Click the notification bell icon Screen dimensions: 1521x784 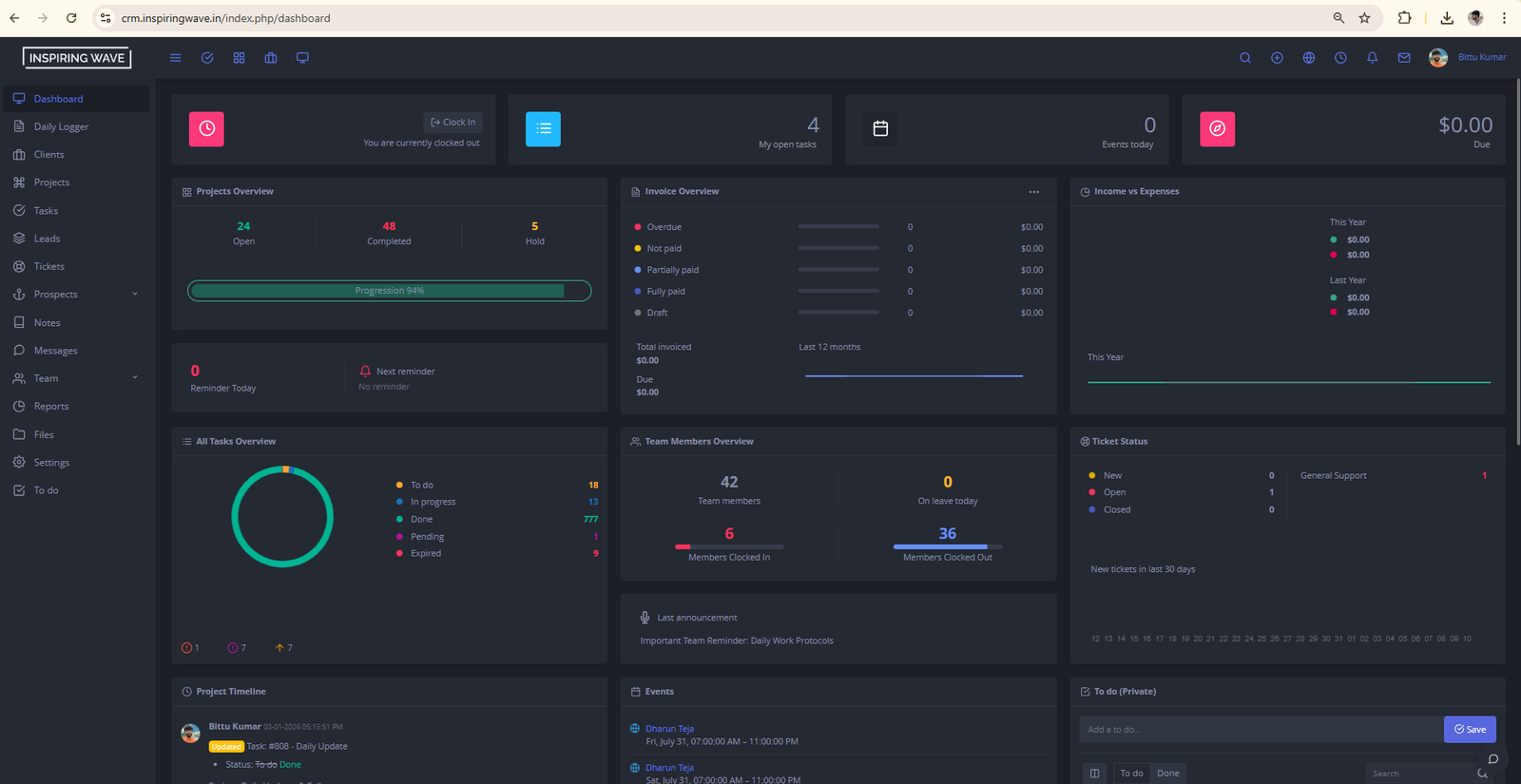coord(1372,58)
